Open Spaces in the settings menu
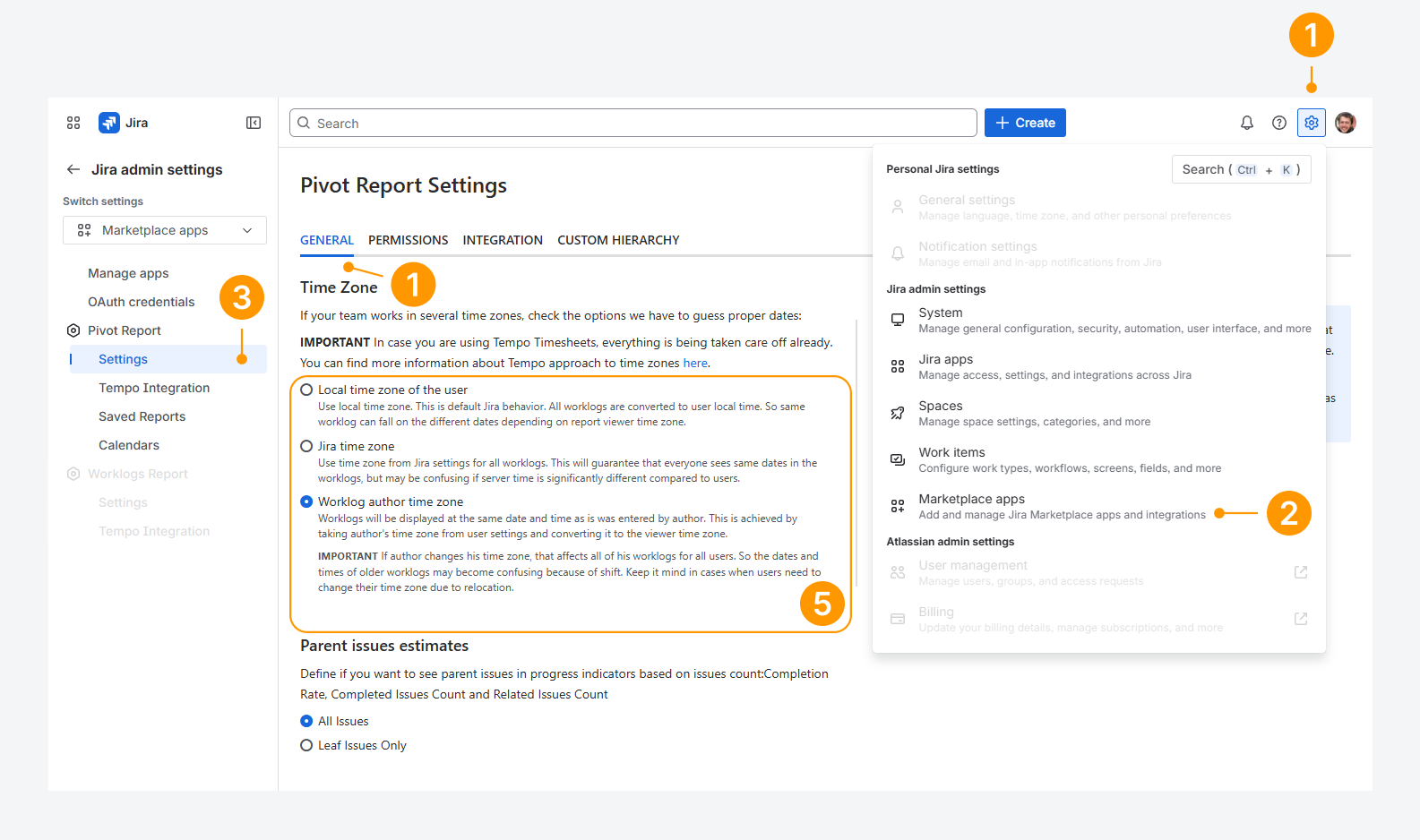Screen dimensions: 1420x840 pos(1099,413)
